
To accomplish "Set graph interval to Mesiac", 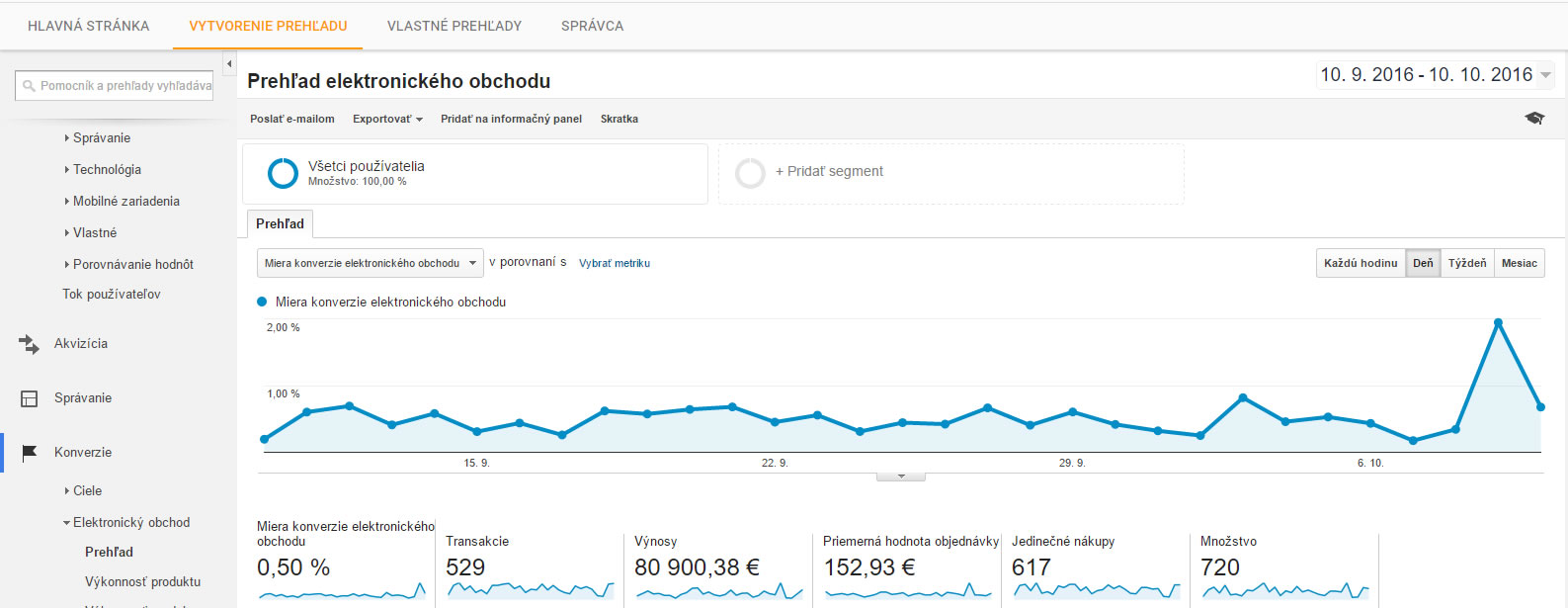I will click(x=1519, y=263).
